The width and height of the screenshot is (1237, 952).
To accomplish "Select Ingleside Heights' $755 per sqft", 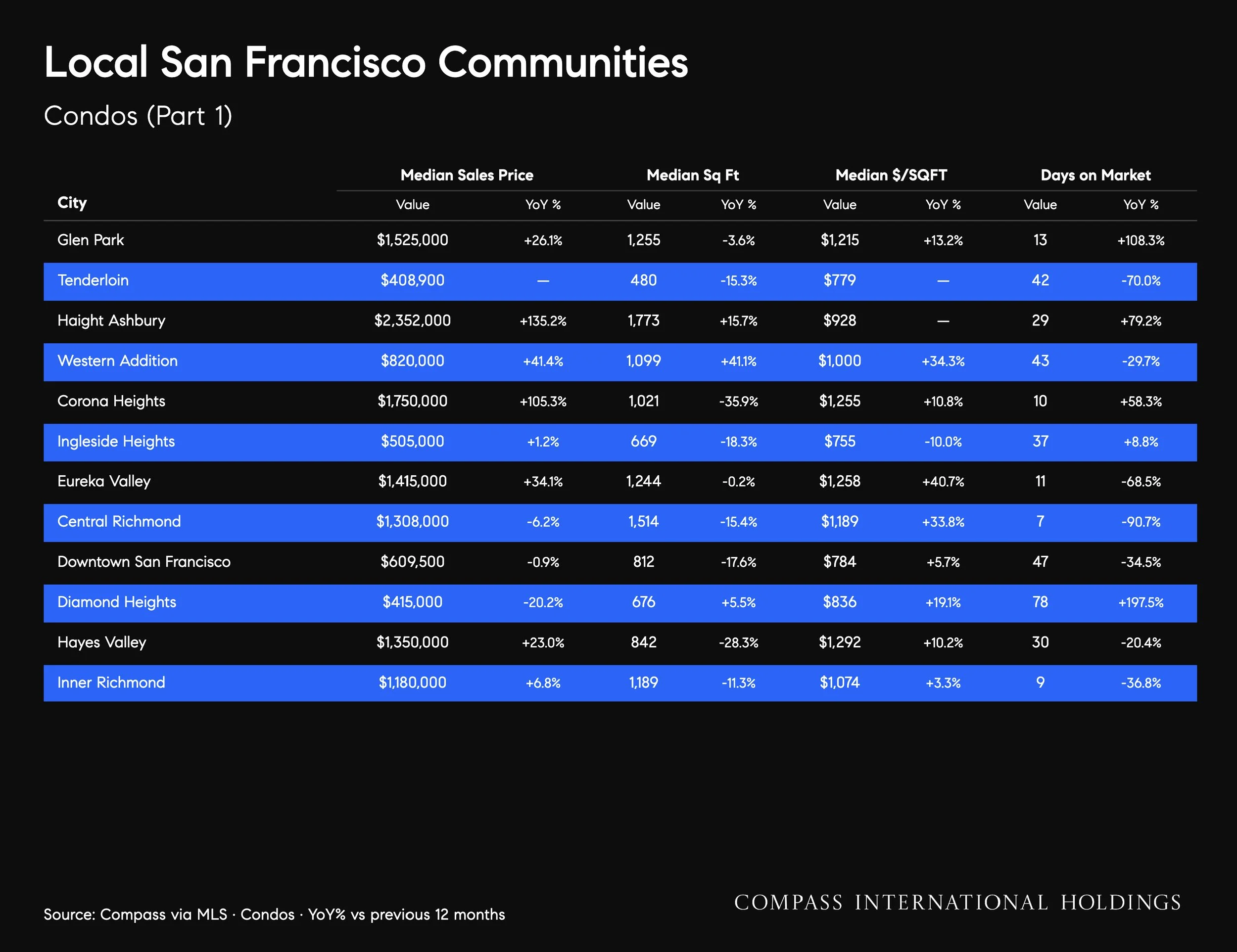I will [839, 442].
